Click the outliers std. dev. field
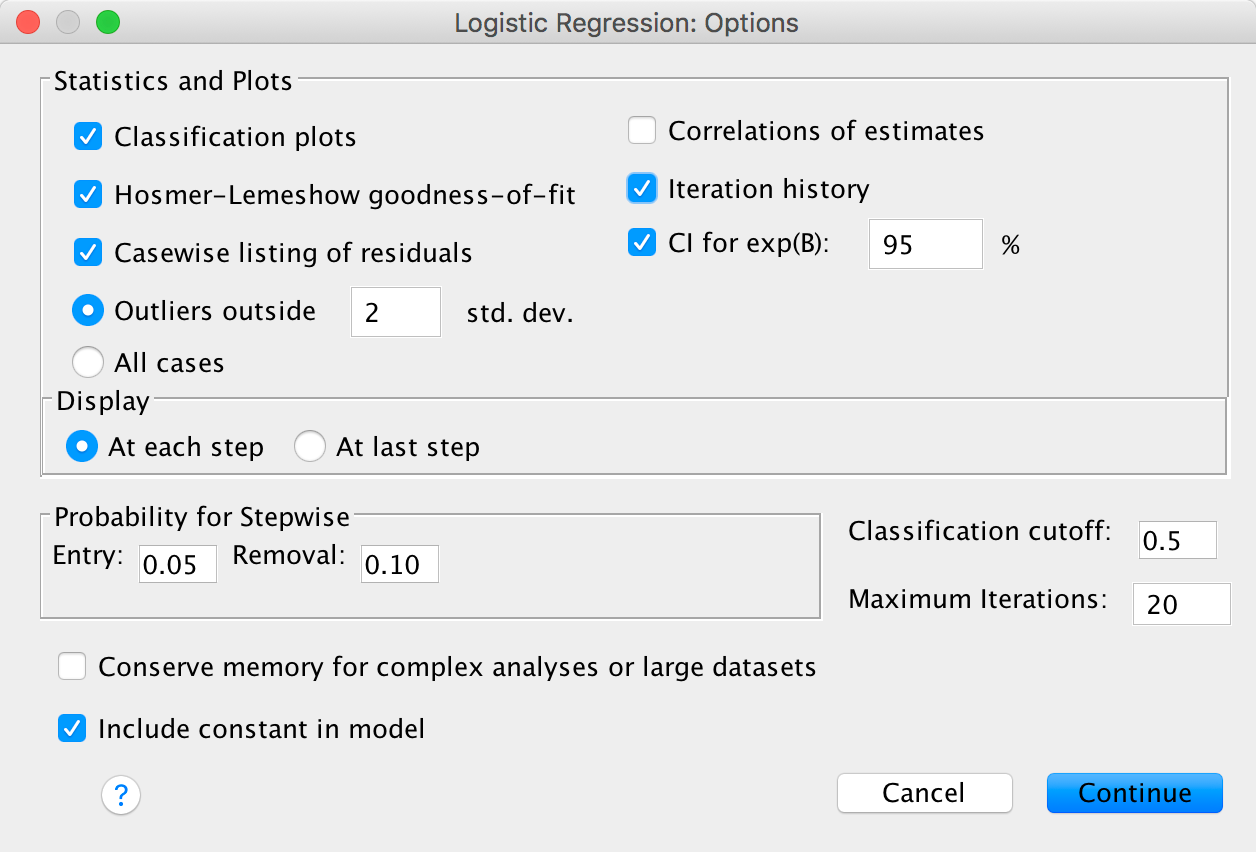 click(395, 313)
